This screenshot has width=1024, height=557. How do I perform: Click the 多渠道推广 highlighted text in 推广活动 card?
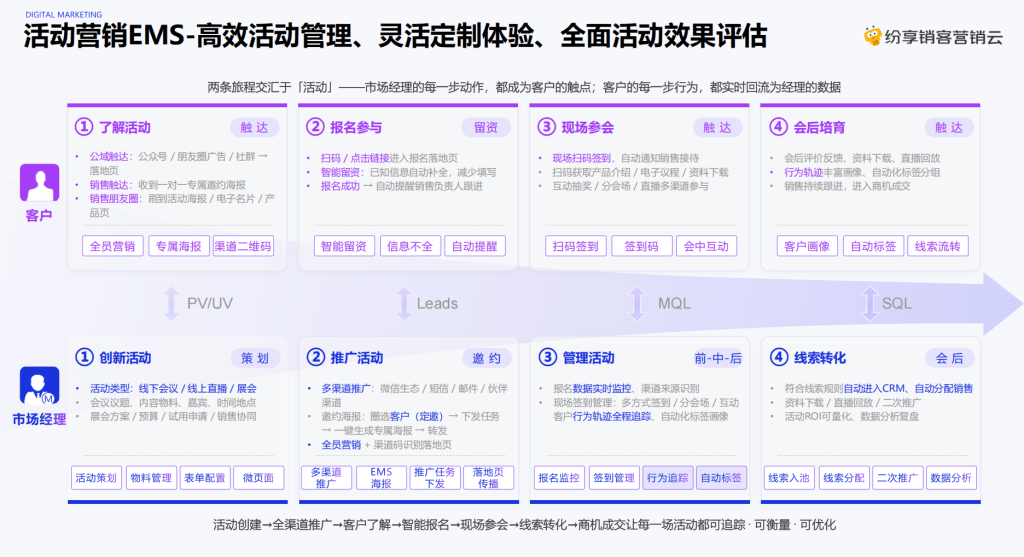[345, 389]
